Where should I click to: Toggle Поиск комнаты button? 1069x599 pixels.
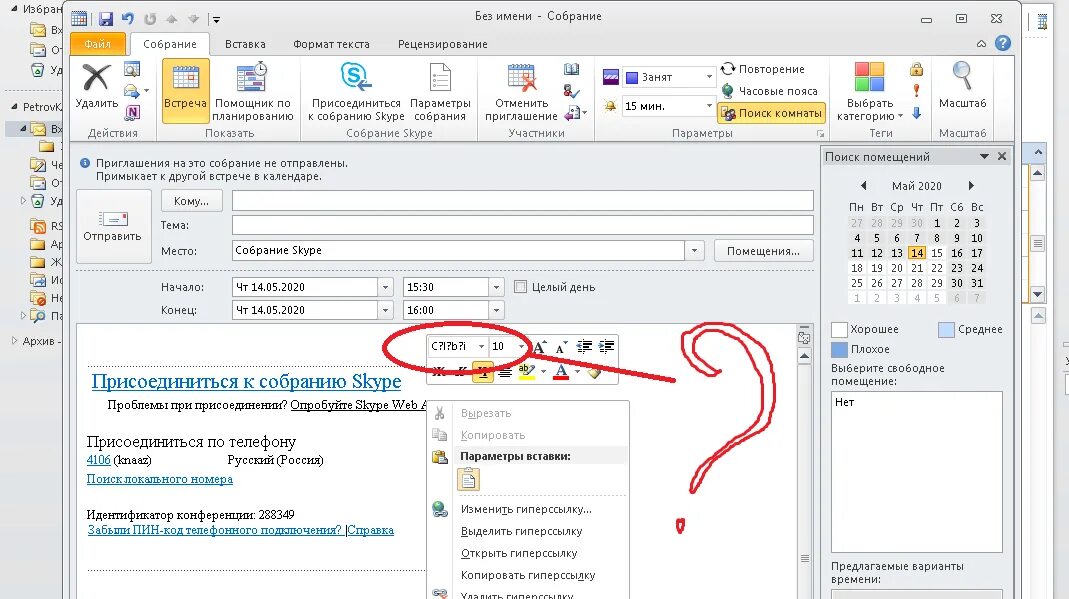[772, 113]
